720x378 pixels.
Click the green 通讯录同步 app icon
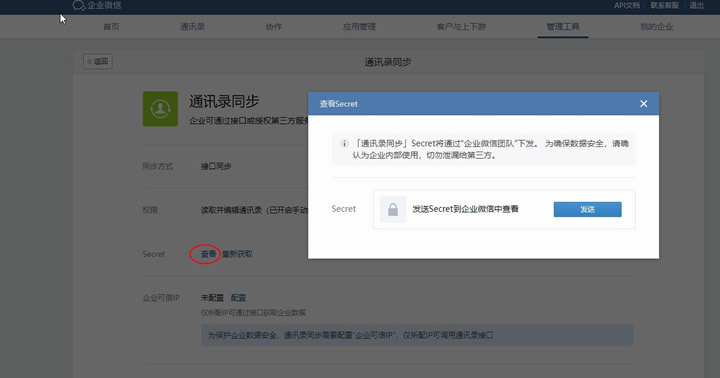pyautogui.click(x=160, y=109)
